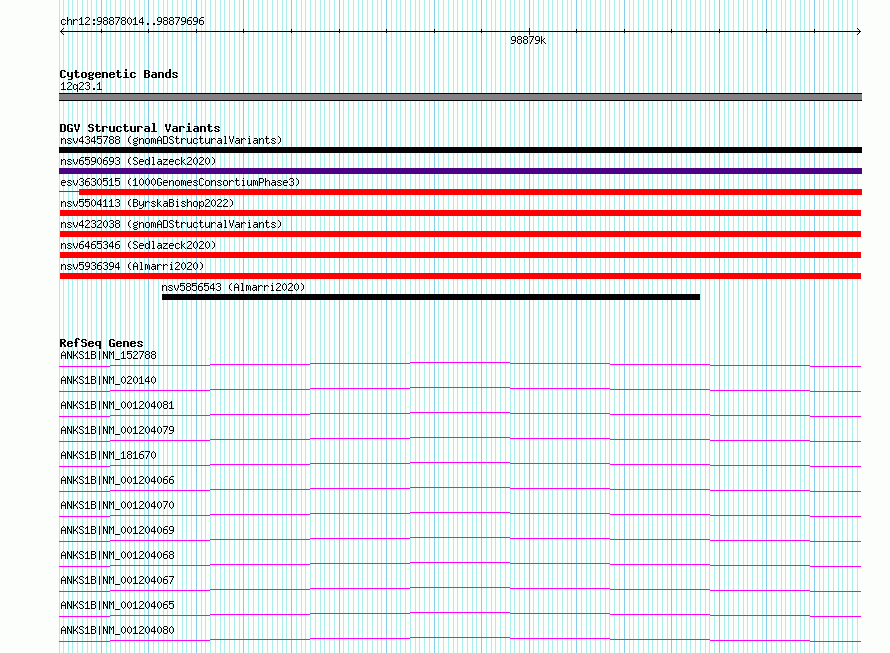Click variant label nsv4232038 (gnomADStructuralVariants)
The height and width of the screenshot is (653, 890).
(171, 224)
